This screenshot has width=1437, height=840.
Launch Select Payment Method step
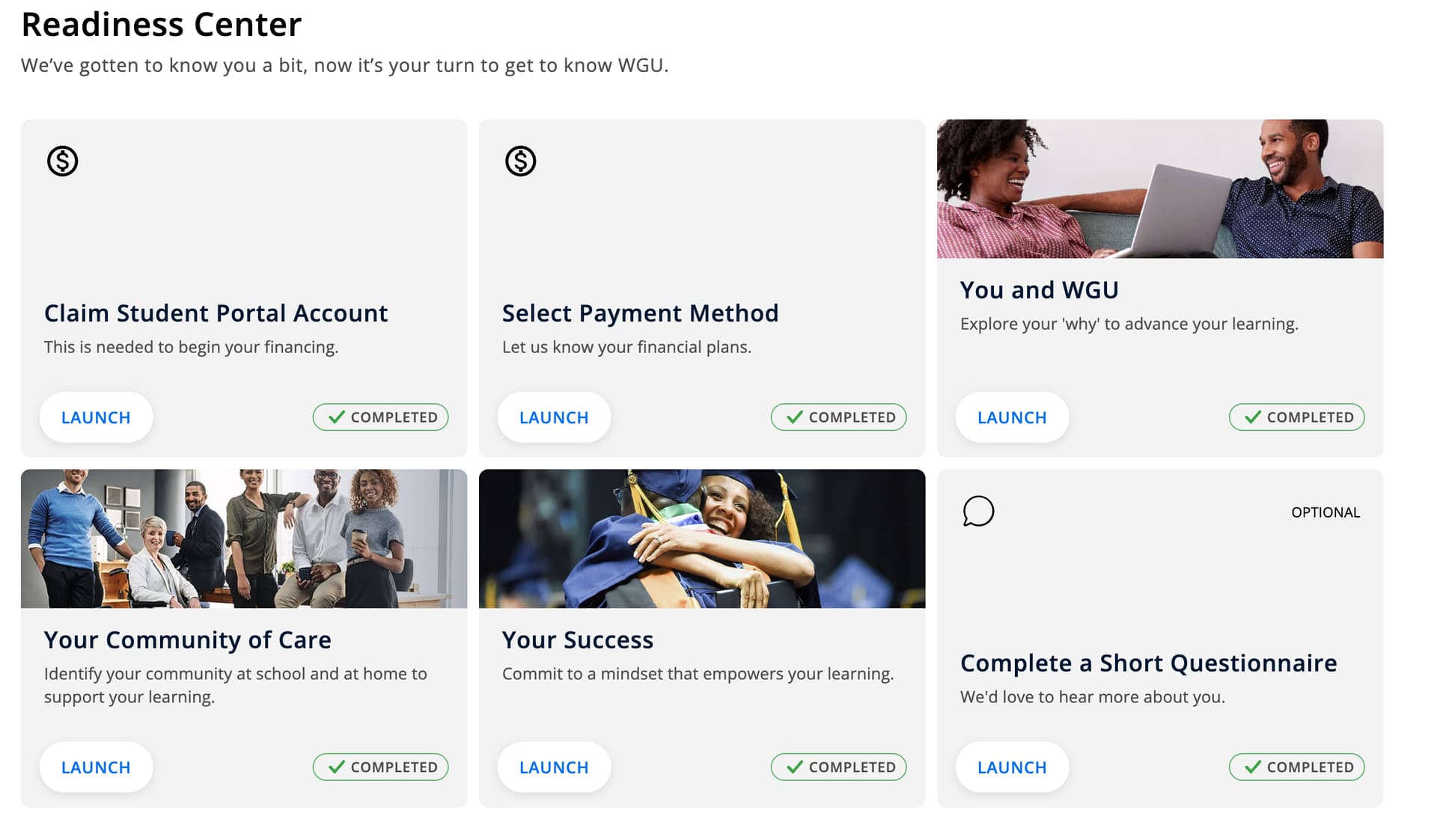click(554, 417)
